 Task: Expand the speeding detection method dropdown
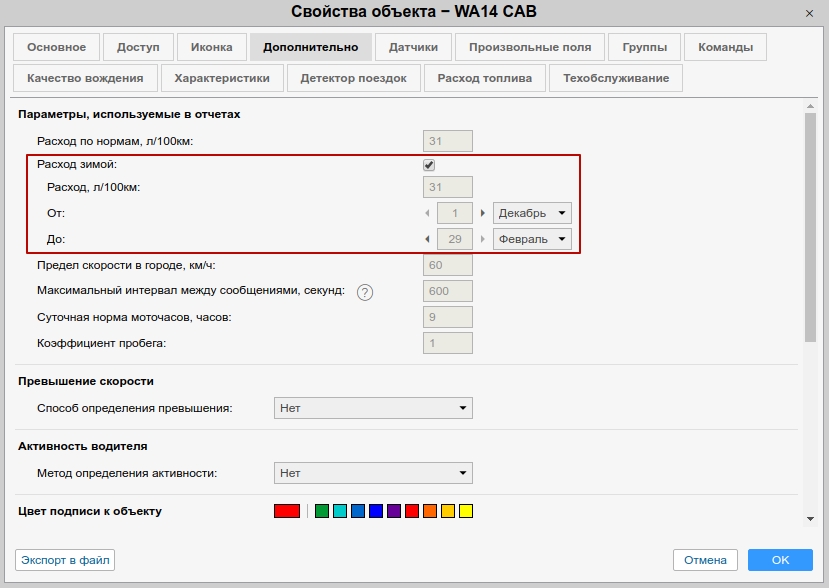point(373,408)
